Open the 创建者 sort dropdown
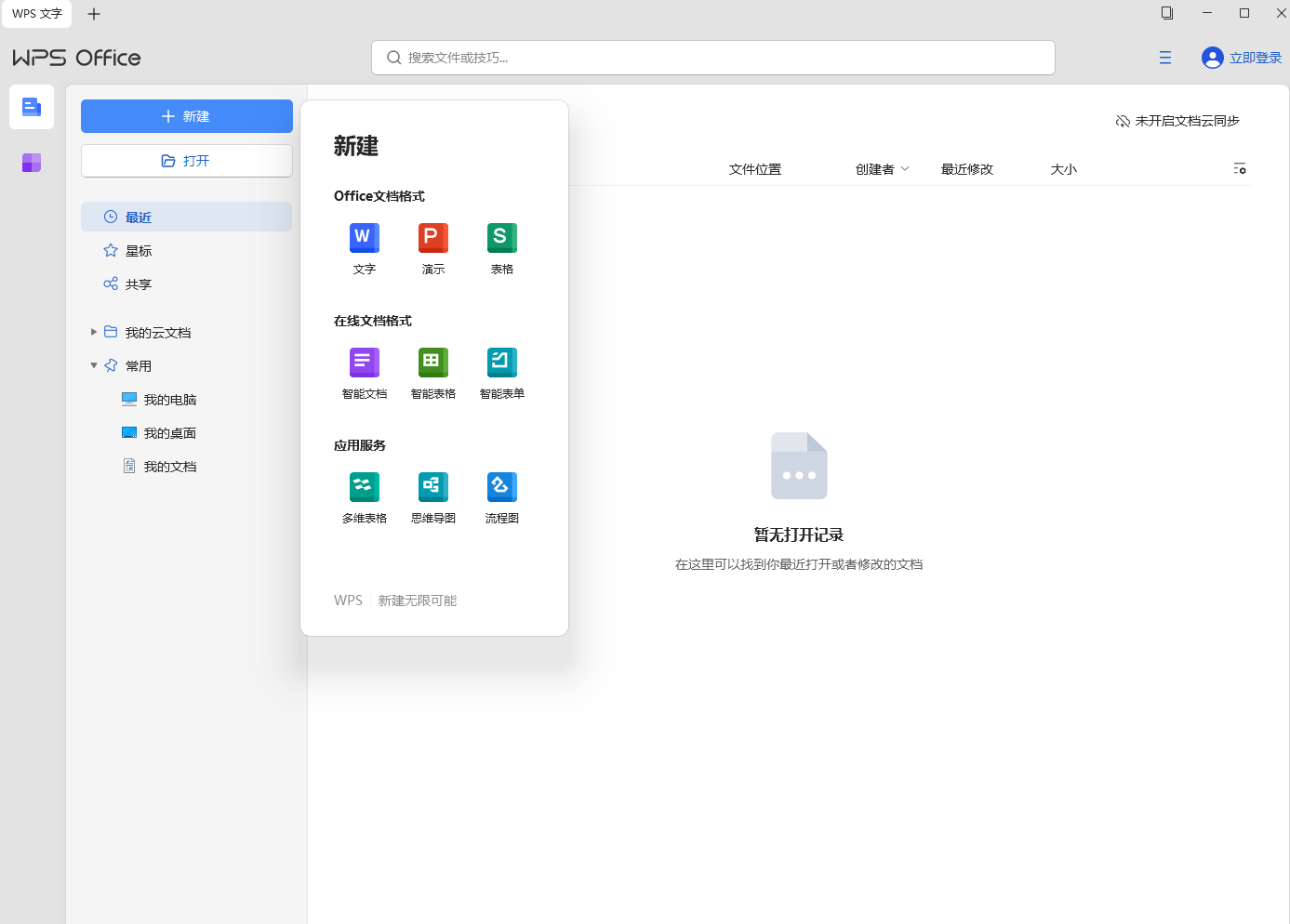The width and height of the screenshot is (1290, 924). [881, 168]
